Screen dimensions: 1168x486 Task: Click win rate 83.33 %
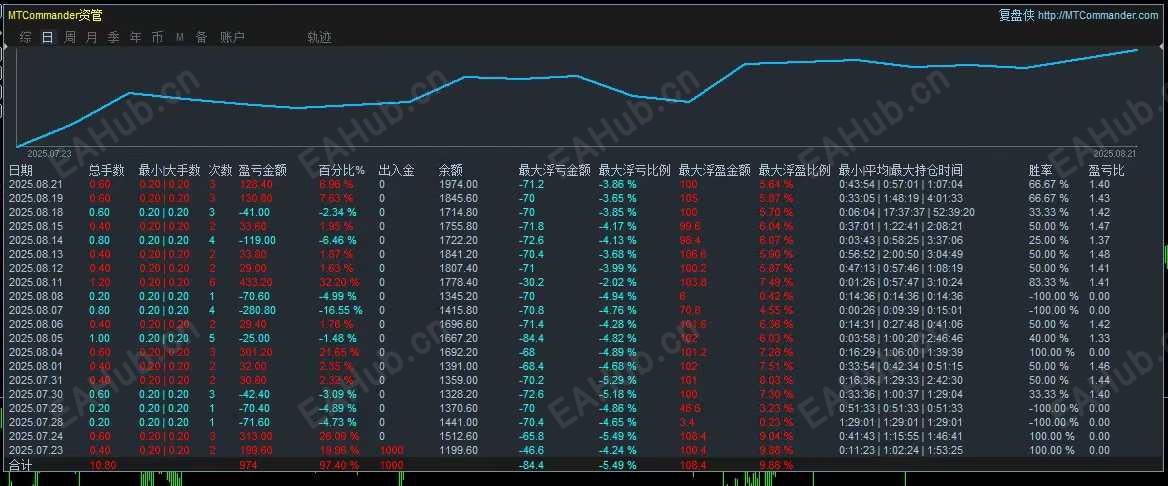[1049, 282]
